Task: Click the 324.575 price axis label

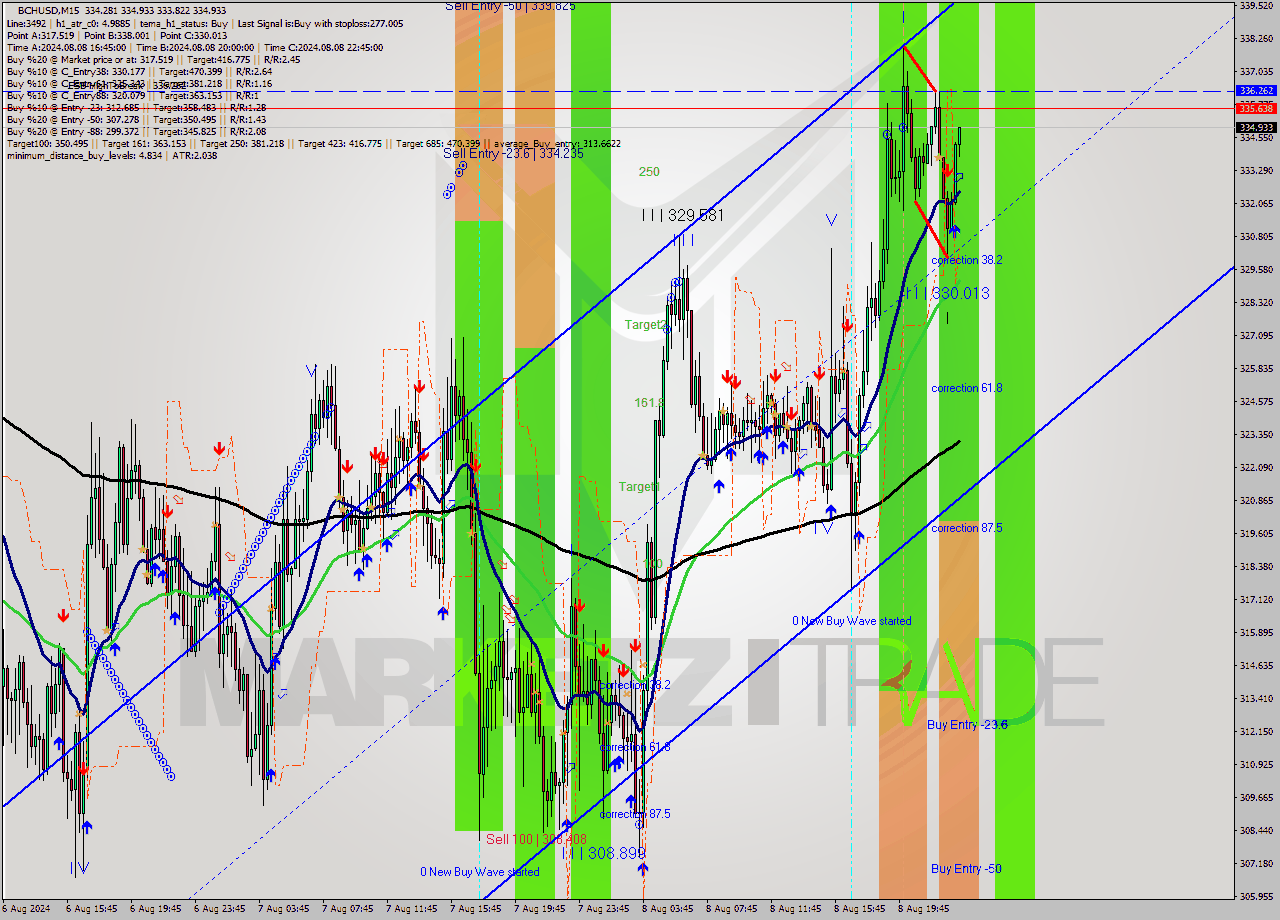Action: (1256, 402)
